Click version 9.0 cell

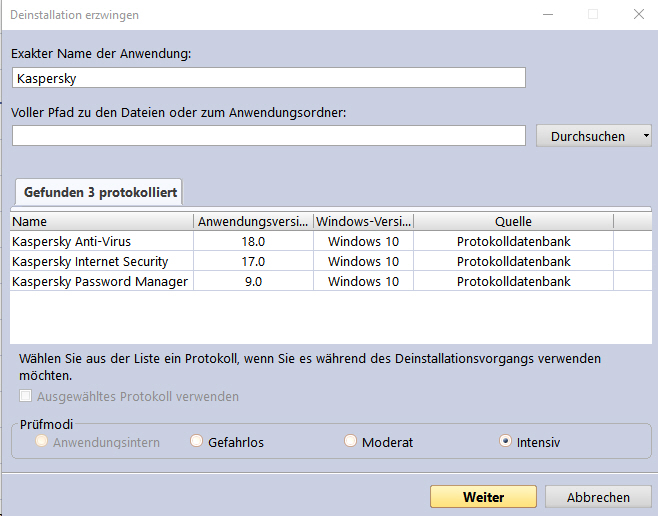(253, 281)
